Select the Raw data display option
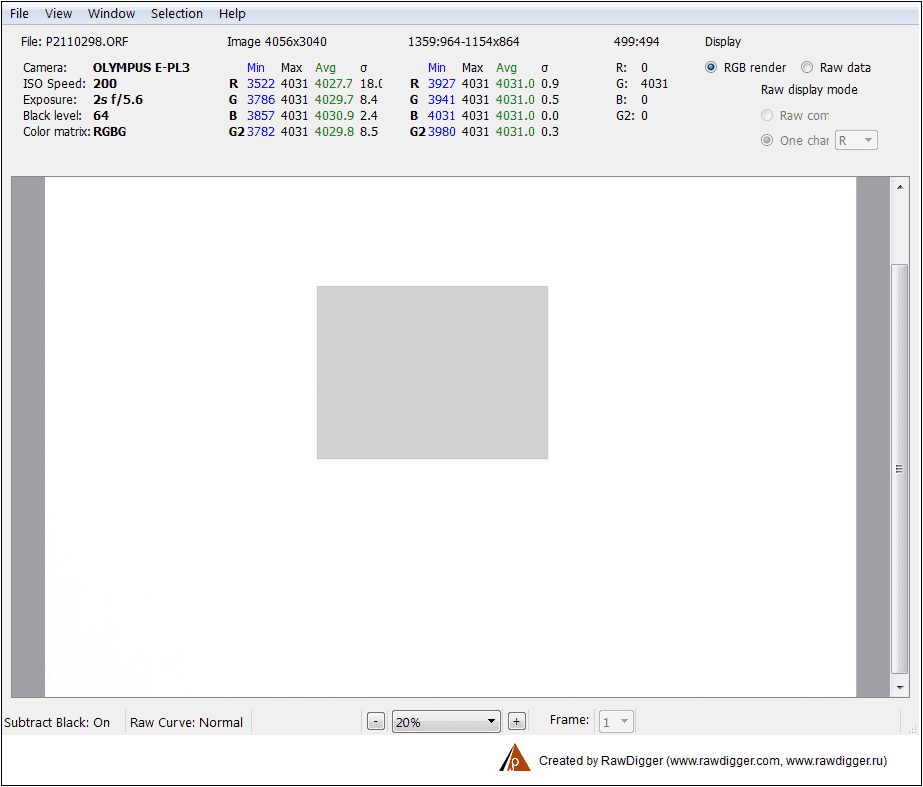This screenshot has width=923, height=787. (x=807, y=68)
